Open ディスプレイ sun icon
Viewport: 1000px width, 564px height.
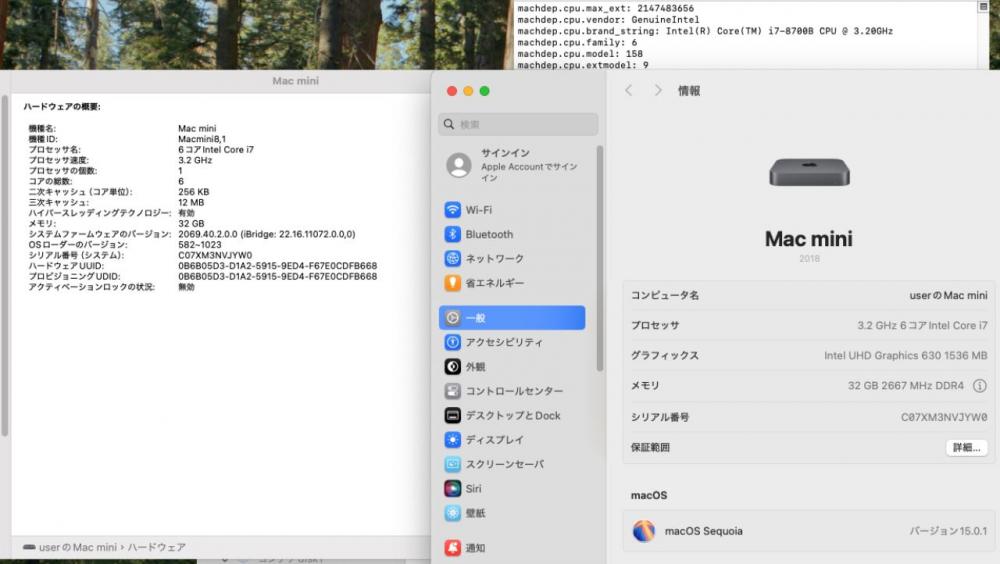pyautogui.click(x=452, y=440)
